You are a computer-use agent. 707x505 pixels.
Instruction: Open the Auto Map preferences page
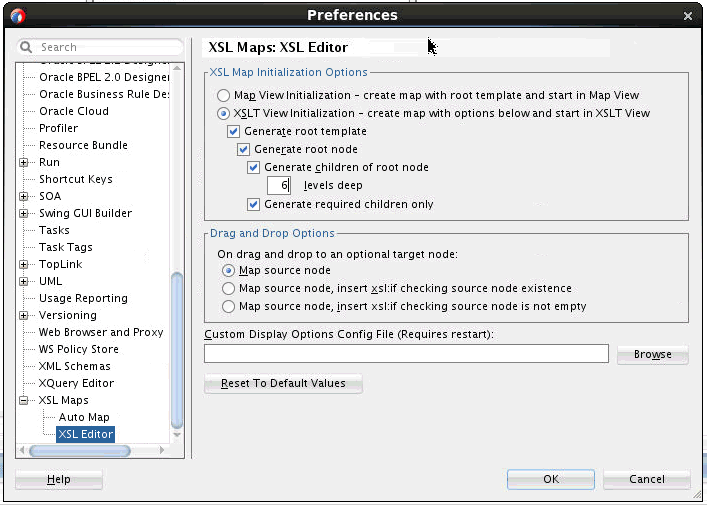[84, 417]
